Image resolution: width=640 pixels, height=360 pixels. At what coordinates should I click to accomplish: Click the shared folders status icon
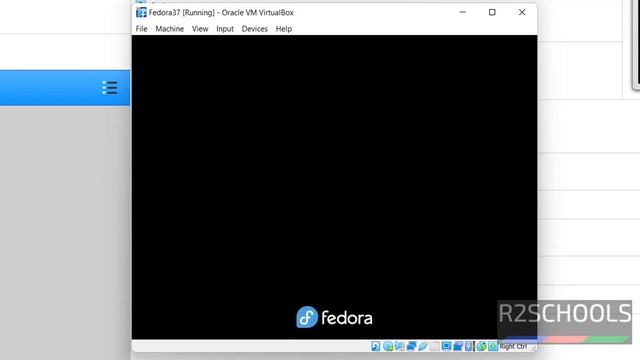(x=435, y=346)
